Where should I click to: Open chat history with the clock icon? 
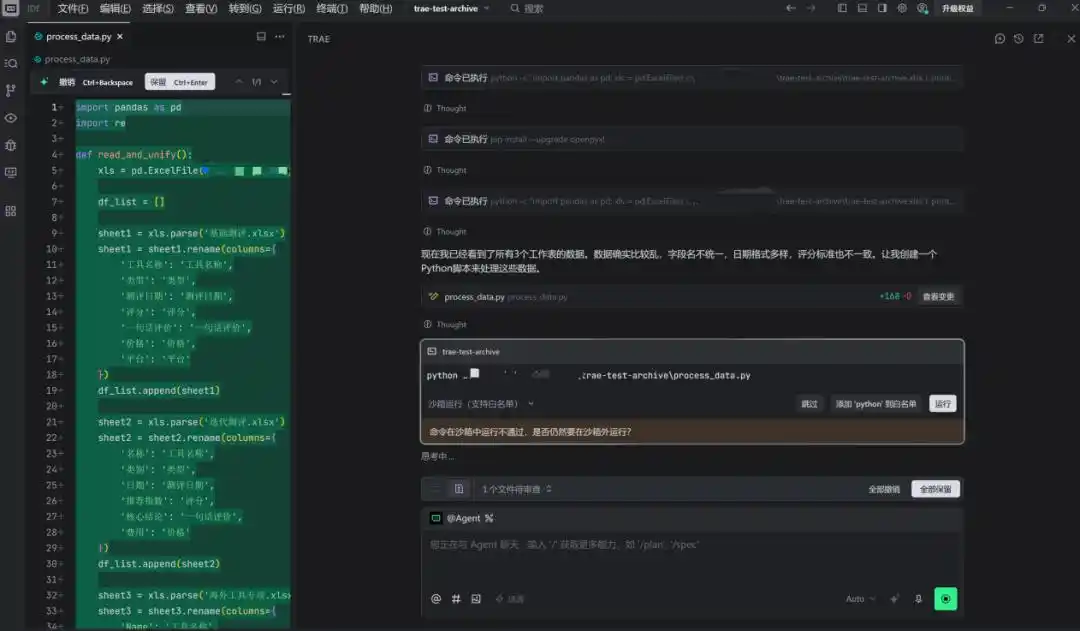coord(1019,39)
